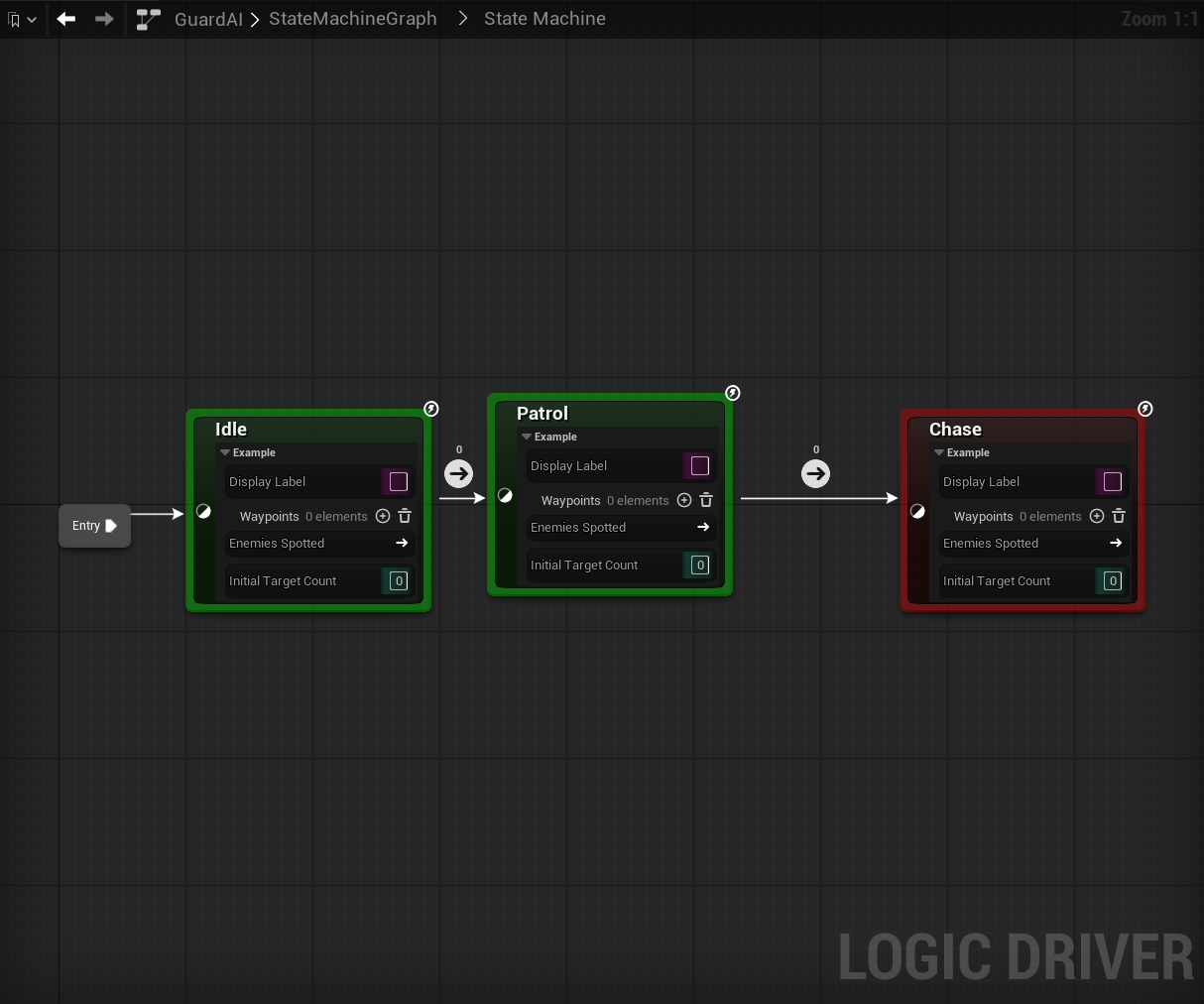Click Enemies Spotted label in Chase
Screen dimensions: 1204x1004
pyautogui.click(x=991, y=544)
